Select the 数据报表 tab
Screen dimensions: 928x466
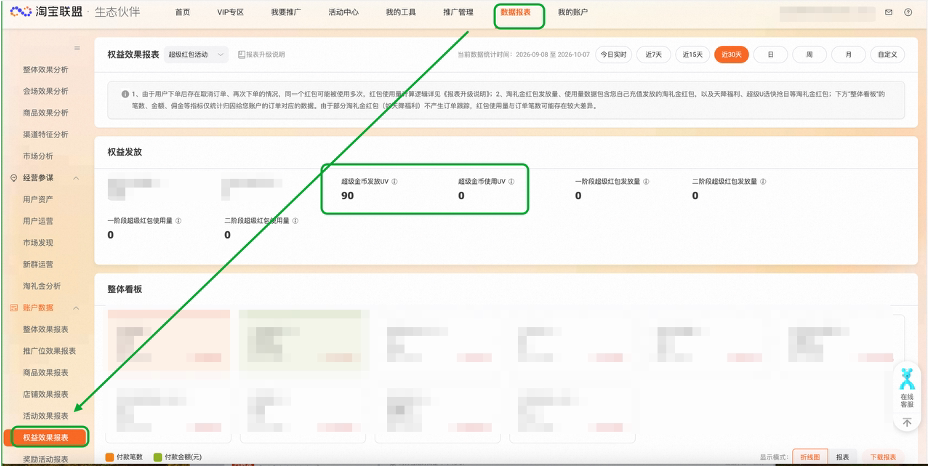(x=515, y=12)
